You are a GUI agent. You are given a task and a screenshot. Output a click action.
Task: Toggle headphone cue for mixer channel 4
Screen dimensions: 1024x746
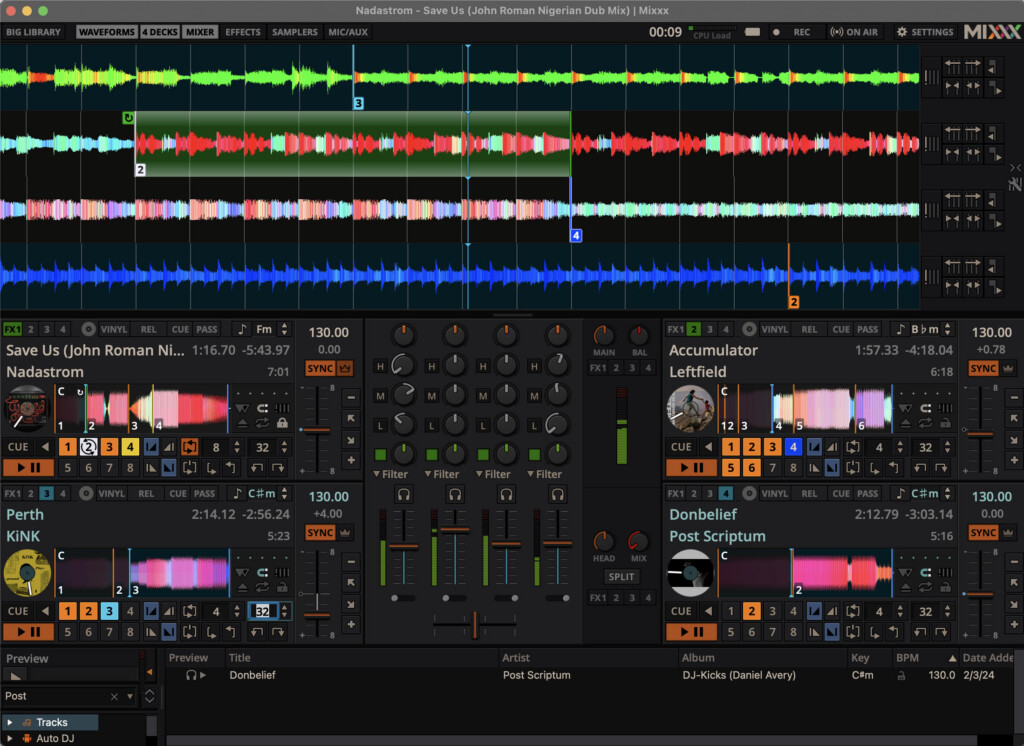coord(557,495)
